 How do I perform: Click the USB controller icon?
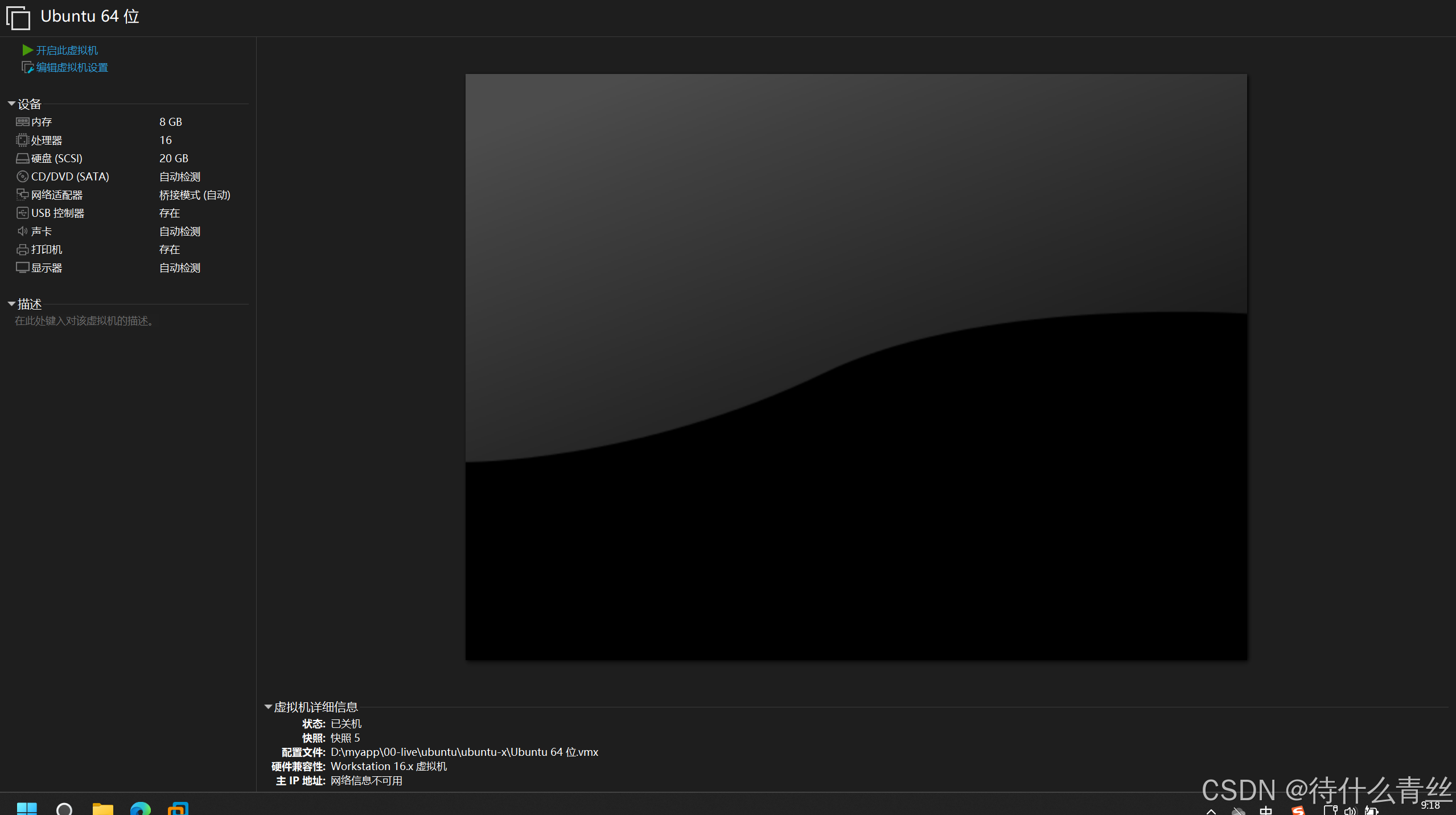22,213
